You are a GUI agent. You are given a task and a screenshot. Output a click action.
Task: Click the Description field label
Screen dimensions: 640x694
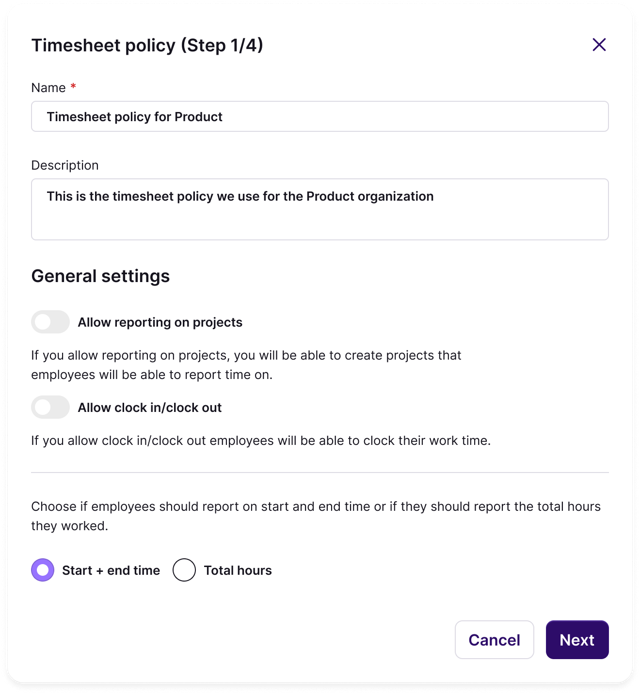[x=65, y=165]
